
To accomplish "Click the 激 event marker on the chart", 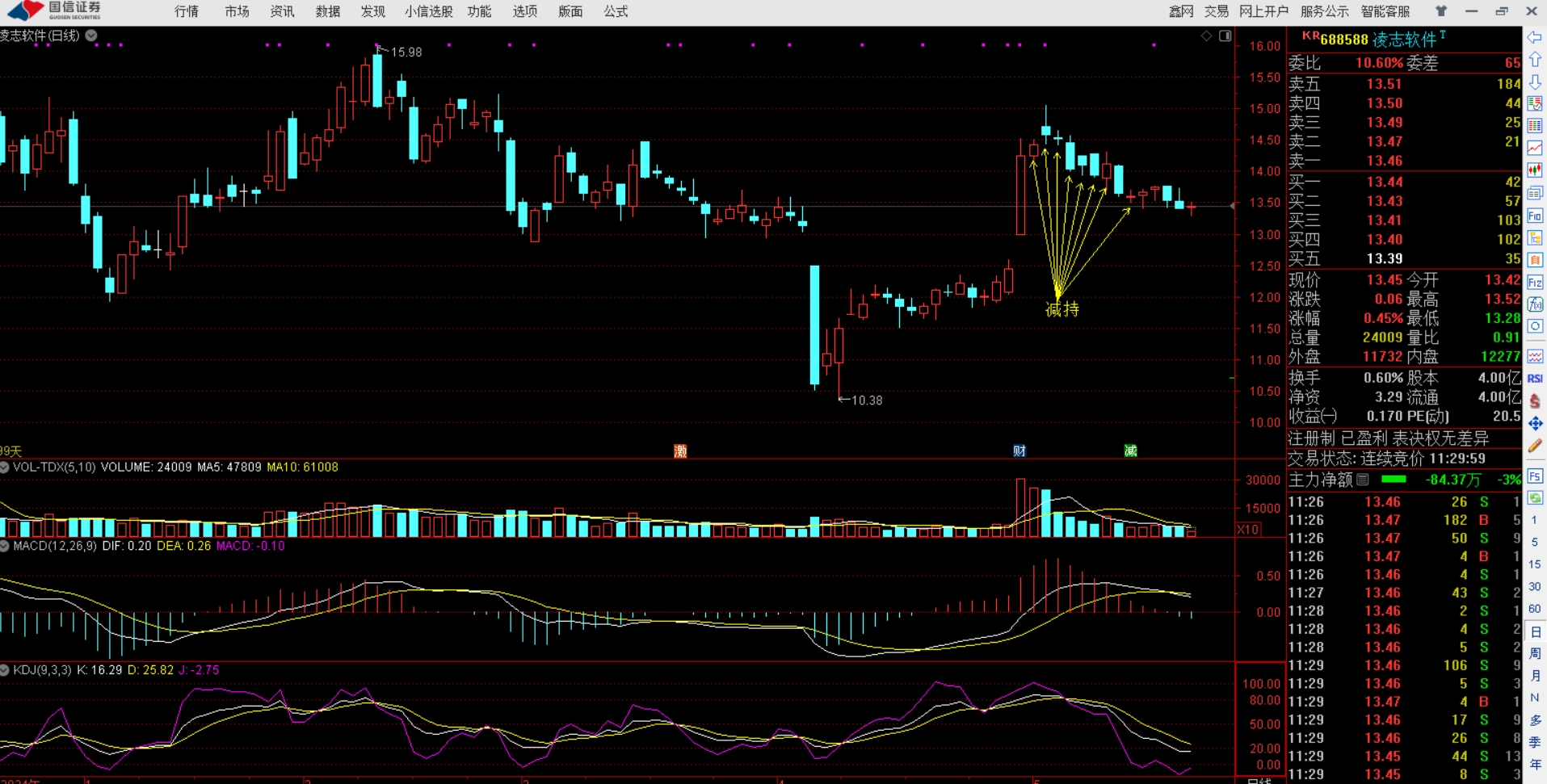I will [680, 451].
